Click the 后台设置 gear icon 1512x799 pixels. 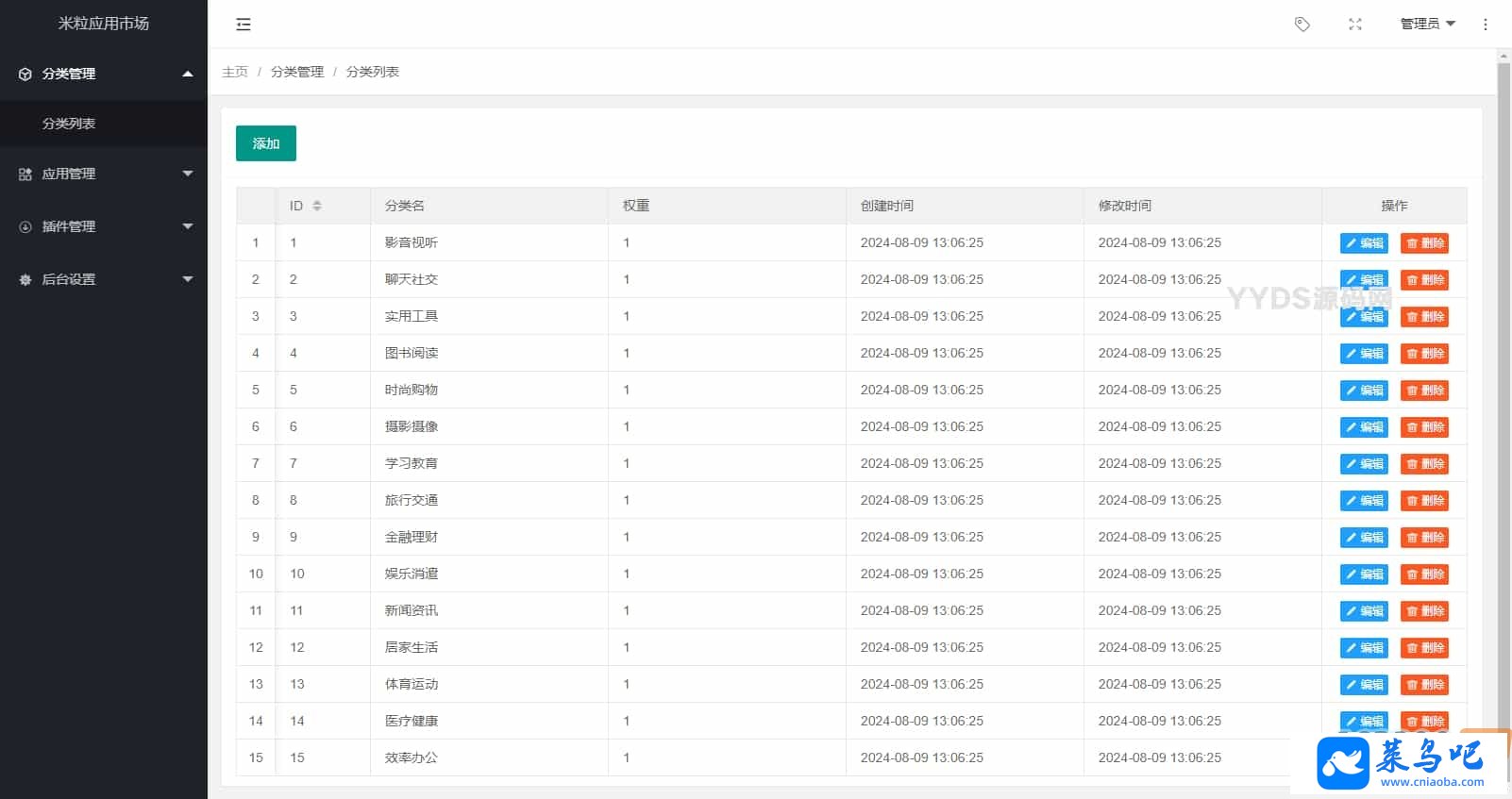pyautogui.click(x=25, y=279)
